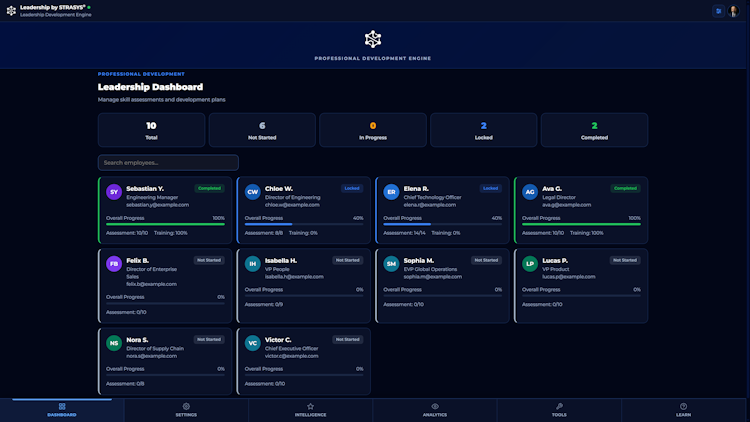Select the In Progress stat card

pos(373,130)
